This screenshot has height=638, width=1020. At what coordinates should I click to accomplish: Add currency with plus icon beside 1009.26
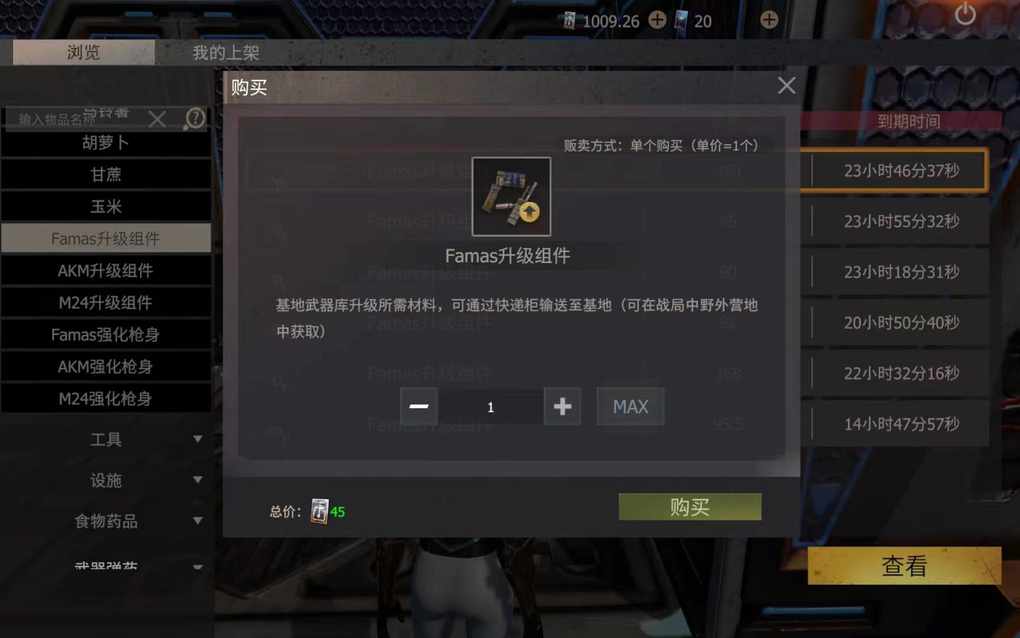pyautogui.click(x=657, y=20)
